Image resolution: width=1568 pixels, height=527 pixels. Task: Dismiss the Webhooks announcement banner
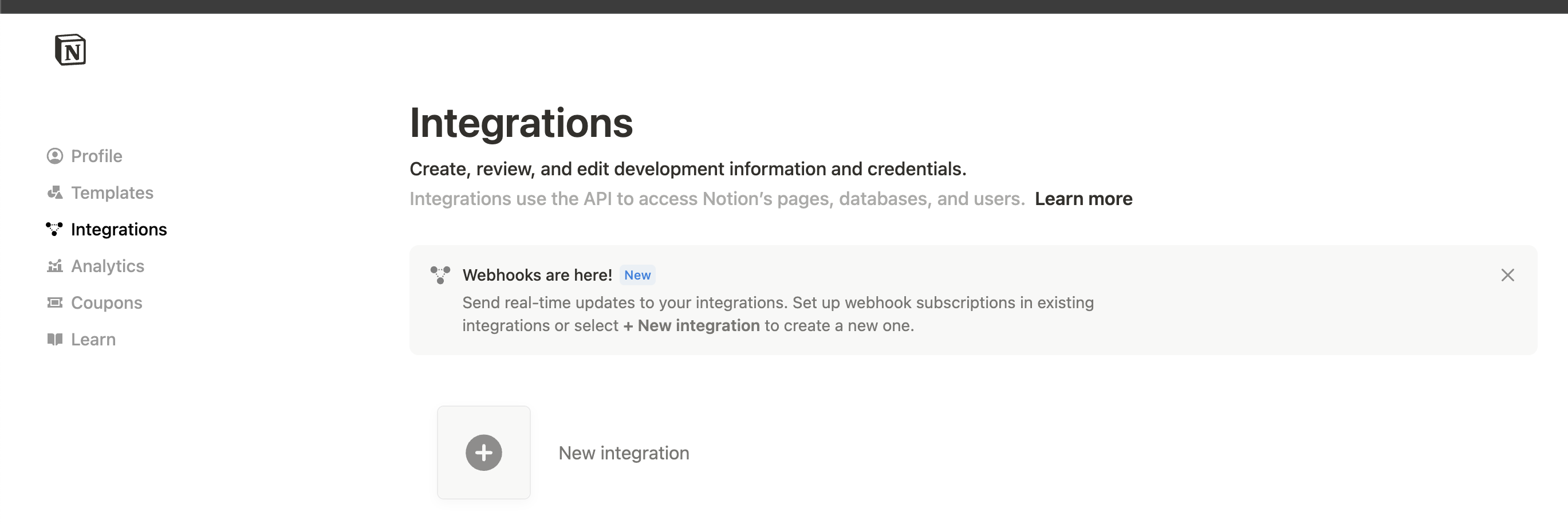[x=1507, y=275]
